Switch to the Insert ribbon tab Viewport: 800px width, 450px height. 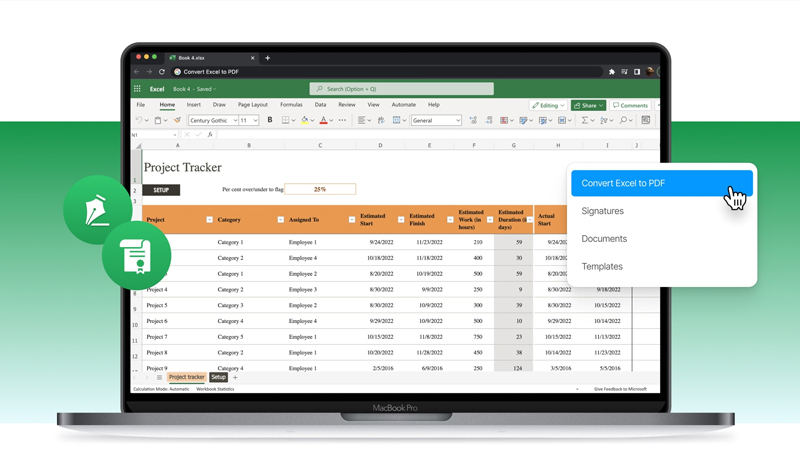(193, 104)
